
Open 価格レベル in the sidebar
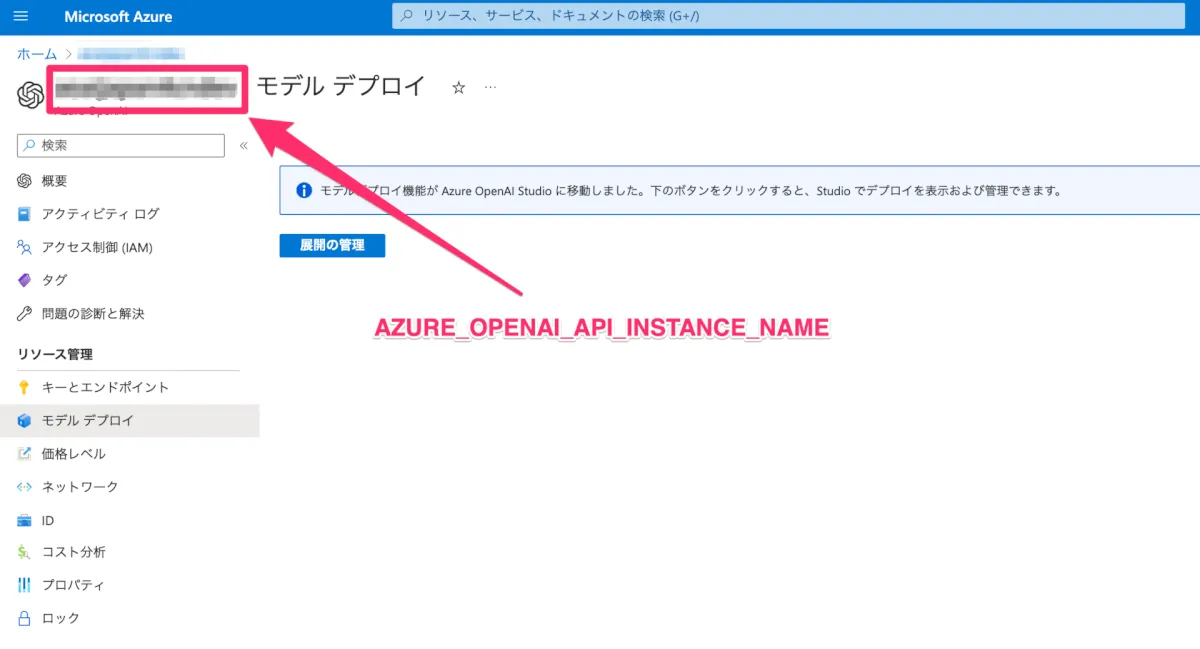[x=73, y=454]
